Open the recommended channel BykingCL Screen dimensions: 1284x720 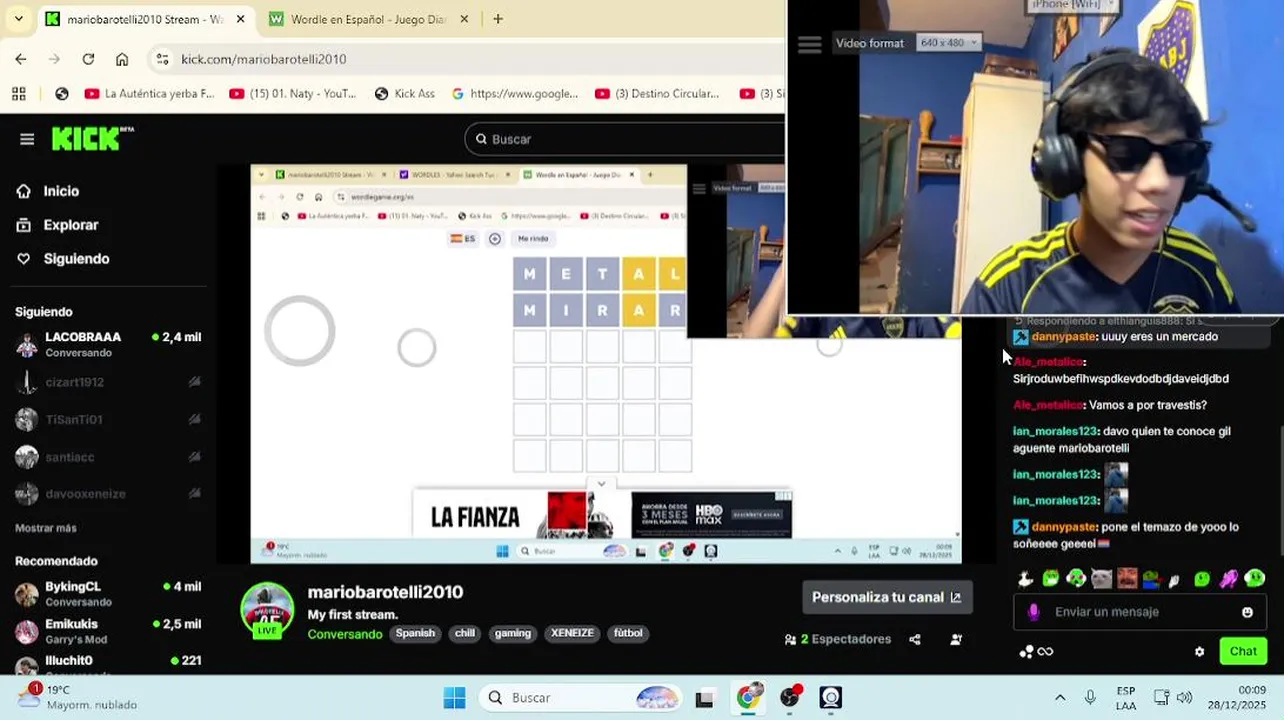108,594
